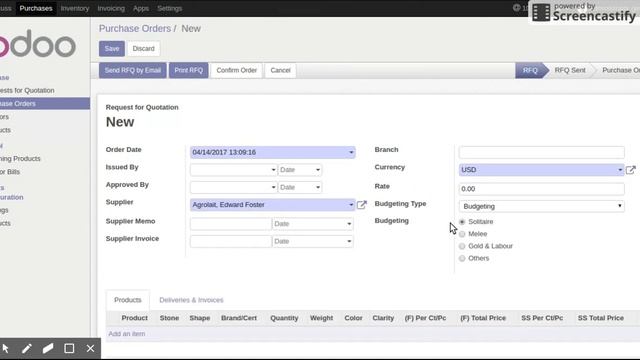Click the SS Per Ct/Pc column header

coord(542,318)
